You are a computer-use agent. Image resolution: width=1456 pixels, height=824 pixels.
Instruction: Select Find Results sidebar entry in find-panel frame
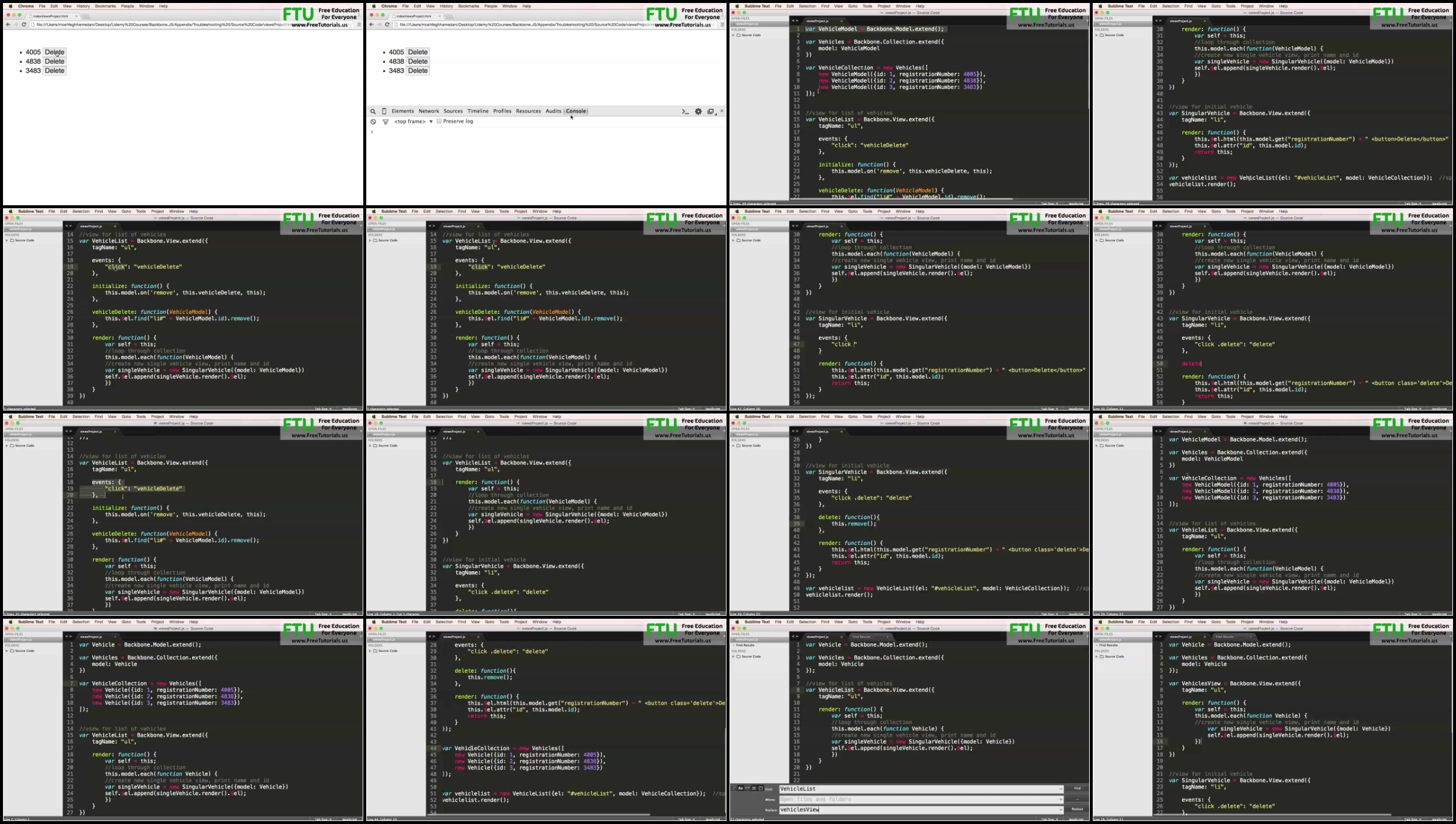click(745, 645)
